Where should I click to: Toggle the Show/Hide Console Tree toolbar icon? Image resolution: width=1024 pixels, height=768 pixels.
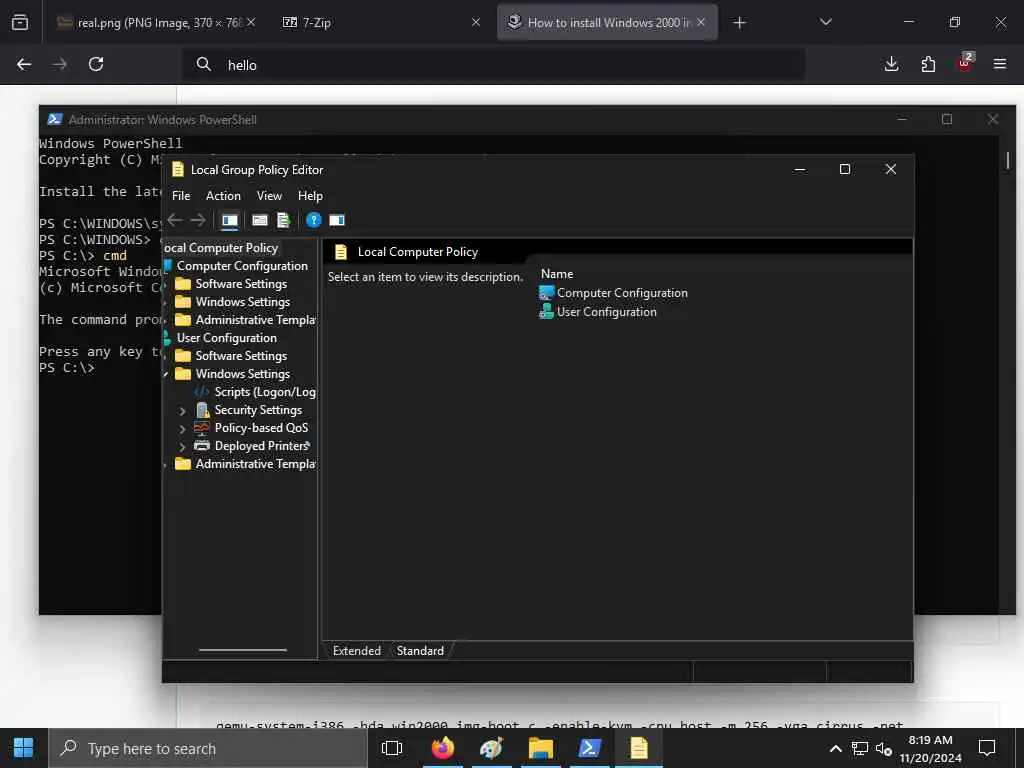click(x=230, y=220)
